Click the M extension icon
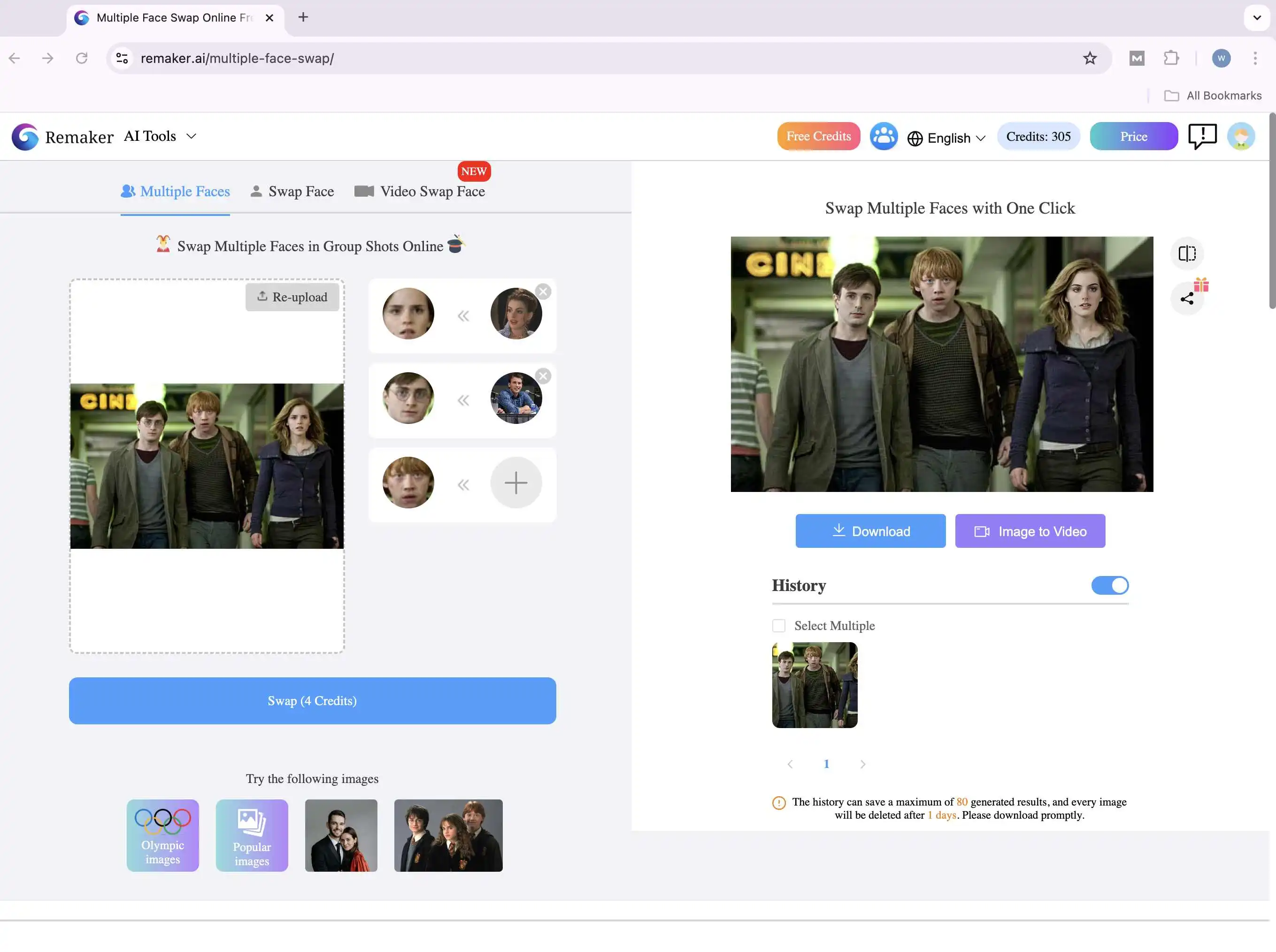 (1137, 58)
